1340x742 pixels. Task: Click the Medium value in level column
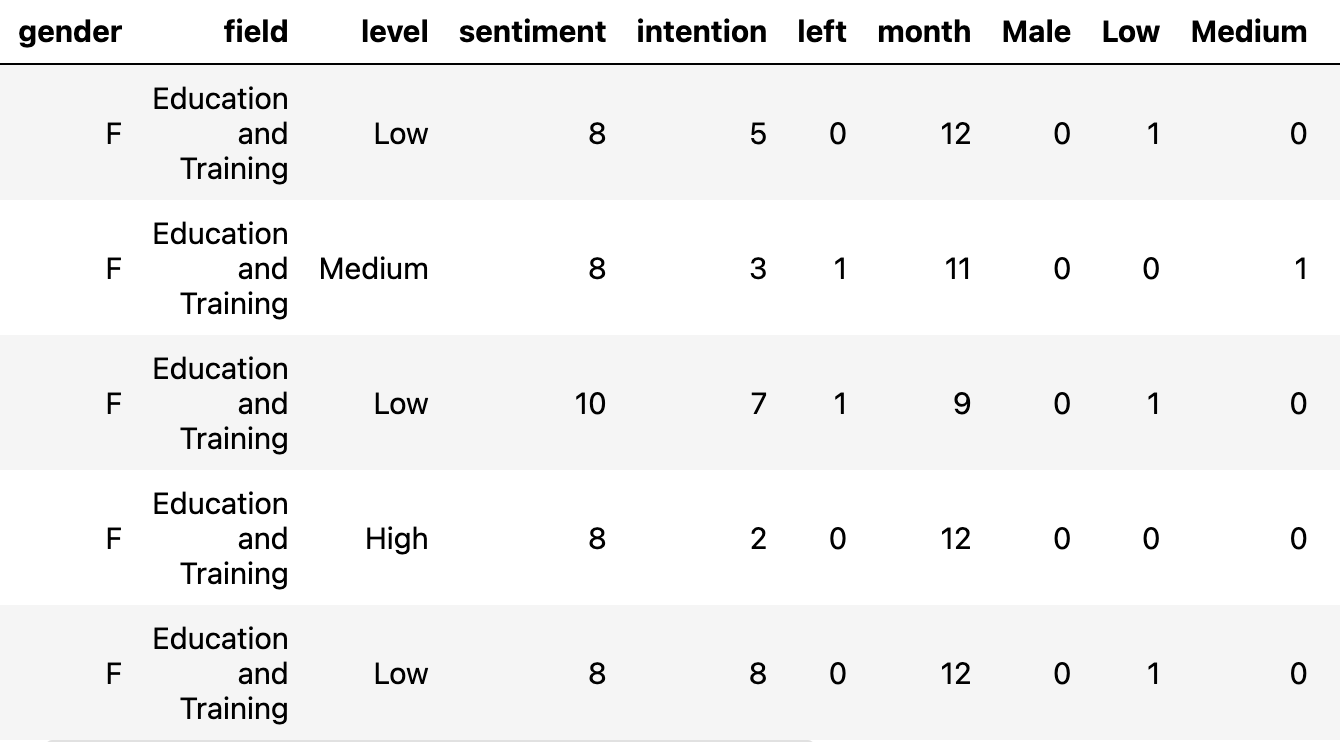point(374,269)
